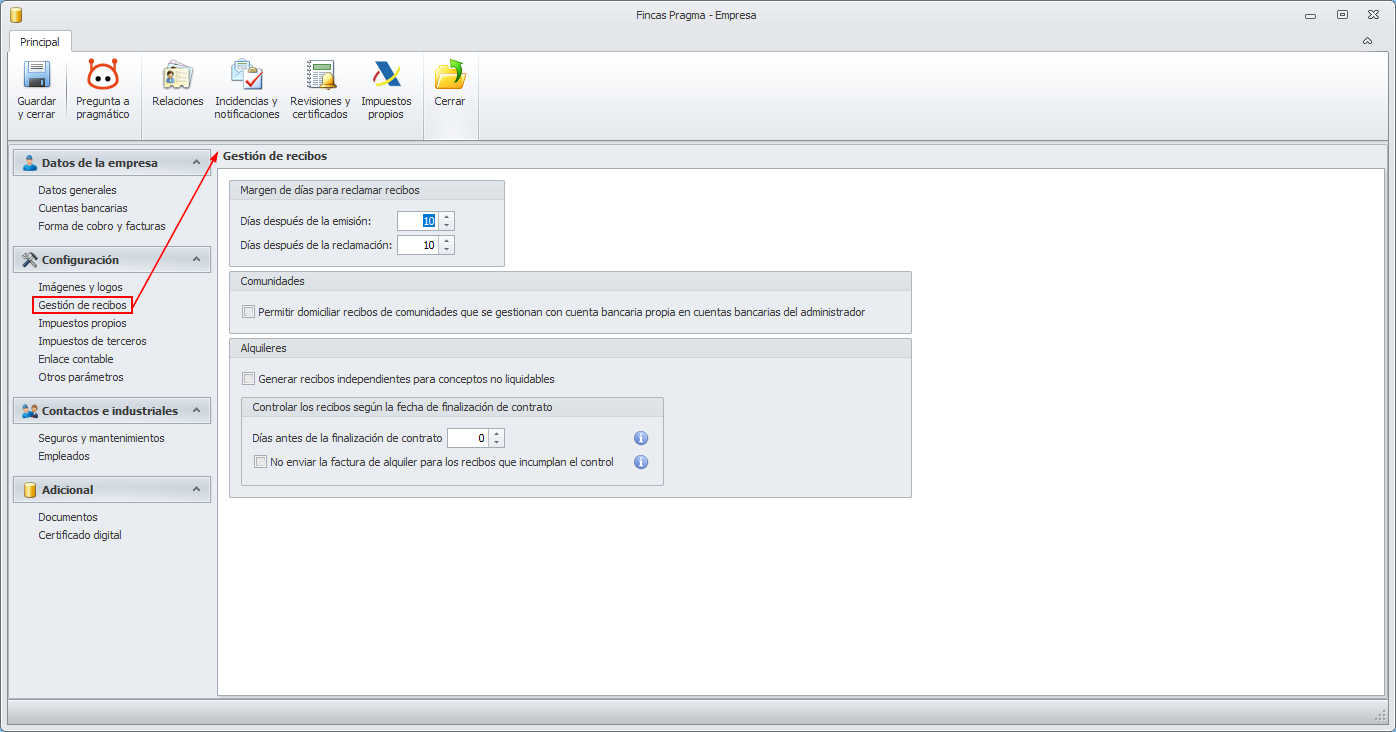The width and height of the screenshot is (1396, 732).
Task: Click the Comunidades section title
Action: point(273,281)
